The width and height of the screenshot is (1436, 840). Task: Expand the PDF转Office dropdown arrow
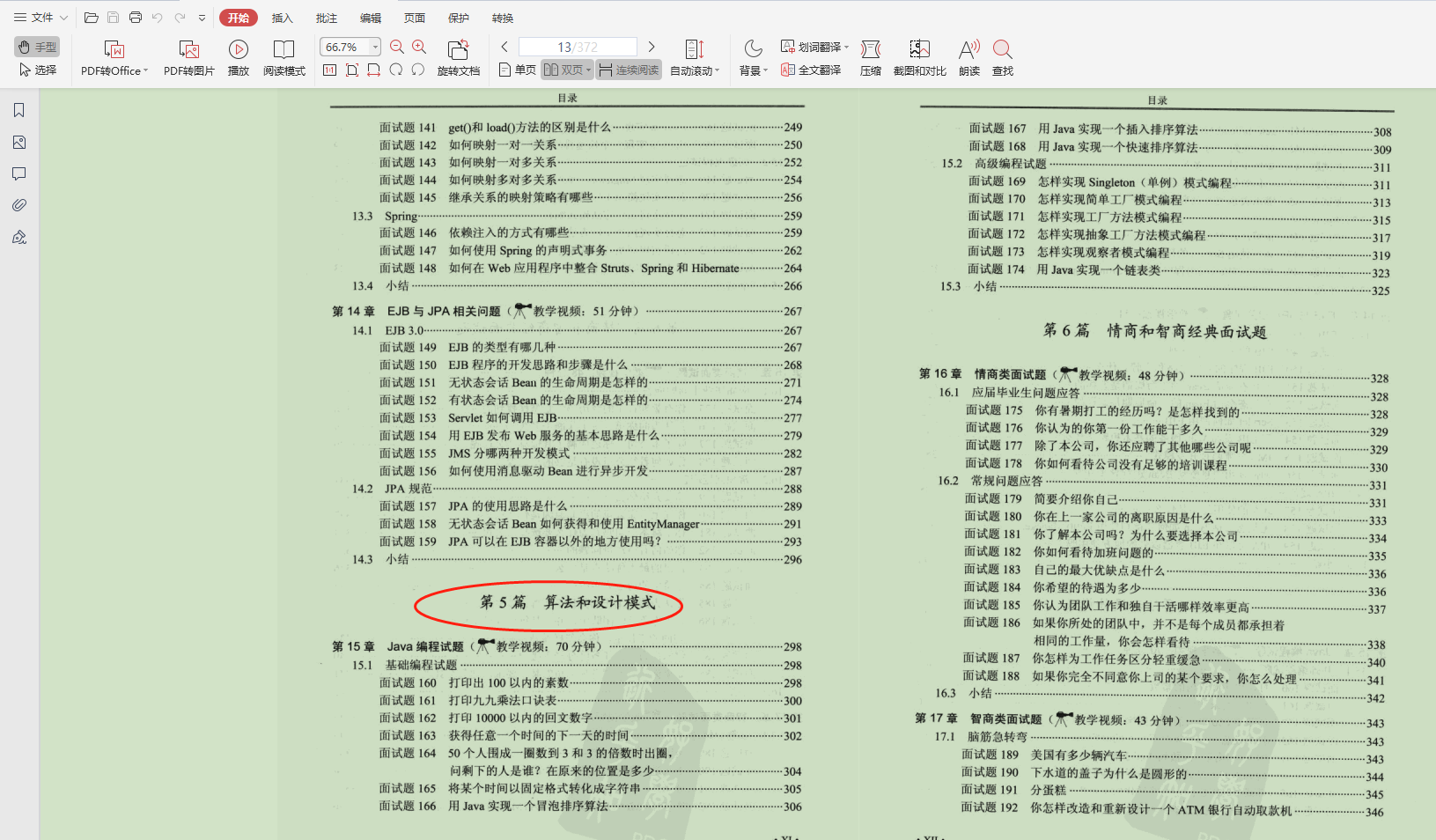click(145, 70)
